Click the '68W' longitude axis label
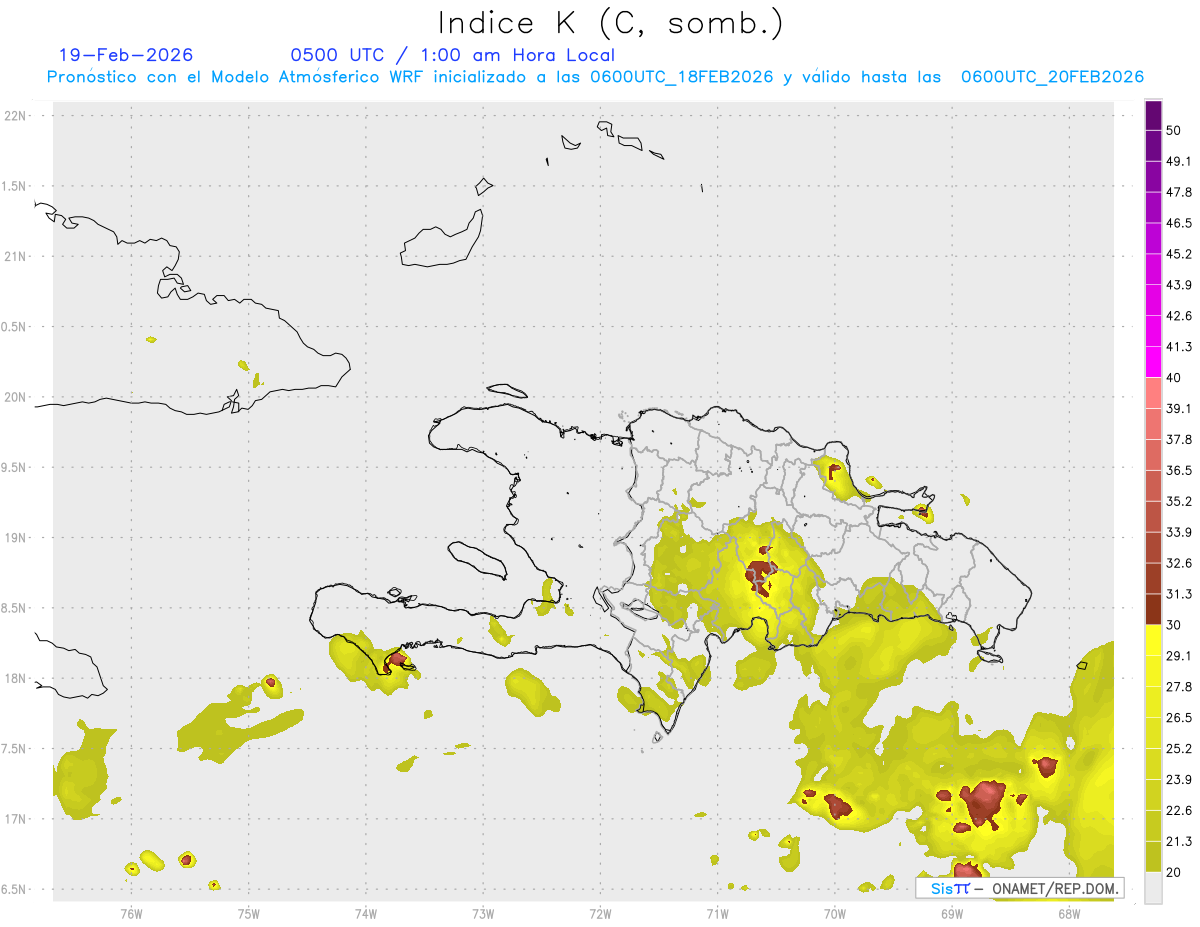The height and width of the screenshot is (927, 1200). coord(1069,915)
